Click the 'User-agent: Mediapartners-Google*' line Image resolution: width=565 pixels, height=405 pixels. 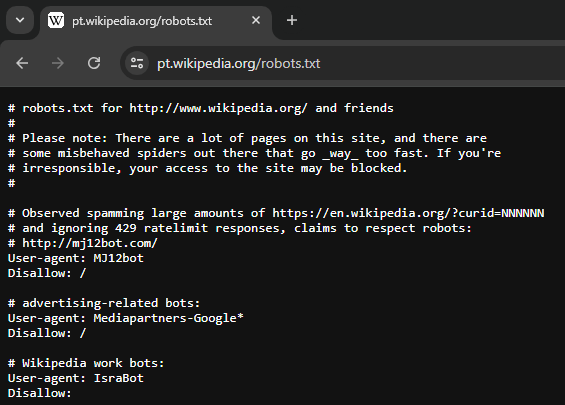[126, 318]
